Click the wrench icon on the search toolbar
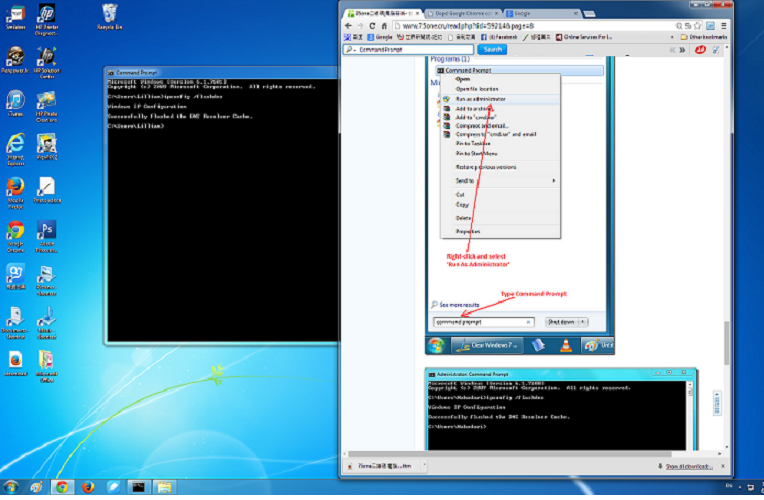This screenshot has height=500, width=764. click(x=716, y=50)
